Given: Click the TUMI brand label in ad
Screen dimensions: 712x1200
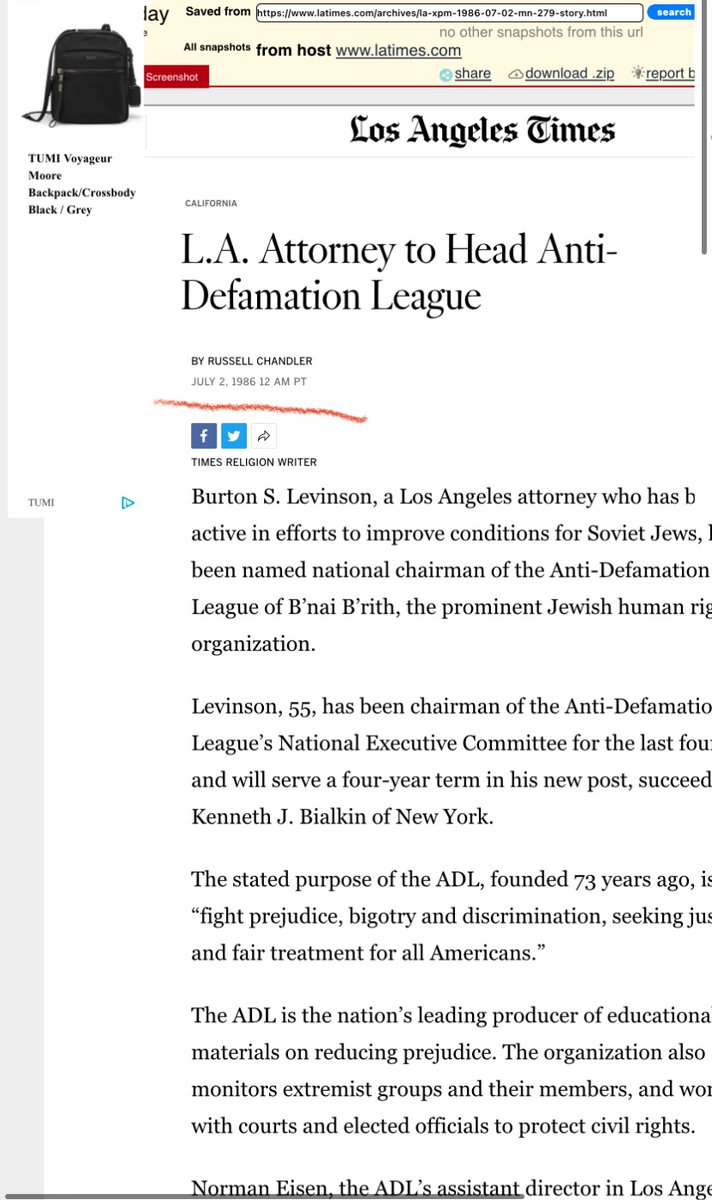Looking at the screenshot, I should pyautogui.click(x=41, y=503).
